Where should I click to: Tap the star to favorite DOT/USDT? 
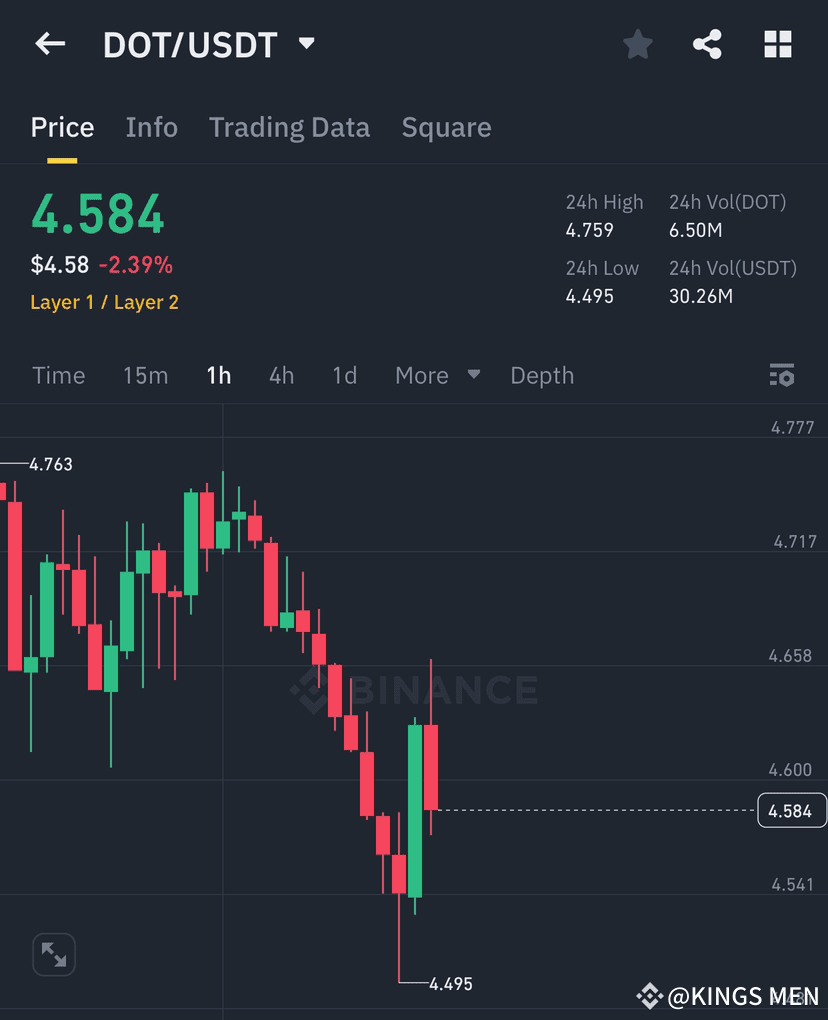click(637, 44)
